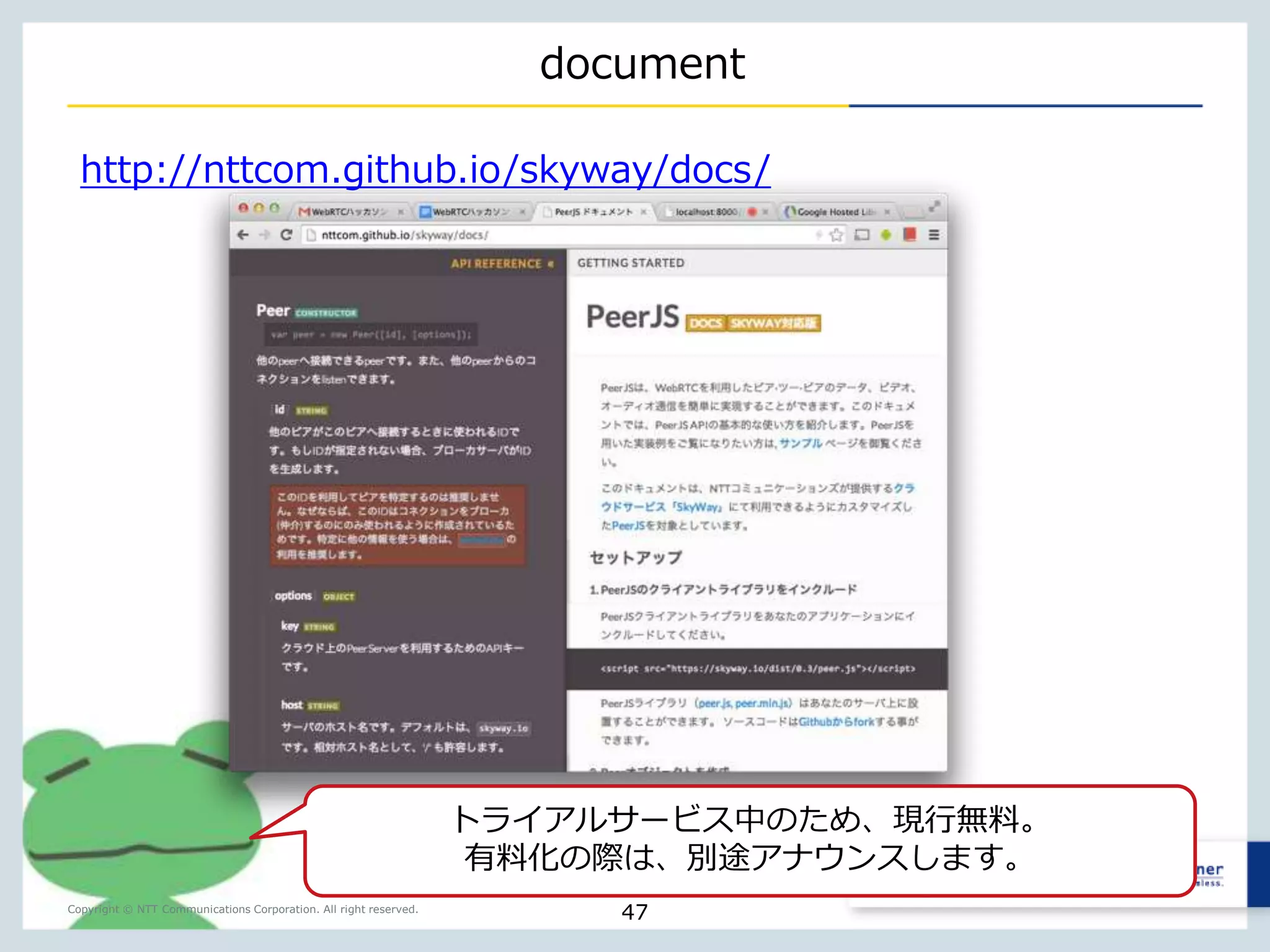Click the GETTING STARTED header
1270x952 pixels.
(631, 263)
